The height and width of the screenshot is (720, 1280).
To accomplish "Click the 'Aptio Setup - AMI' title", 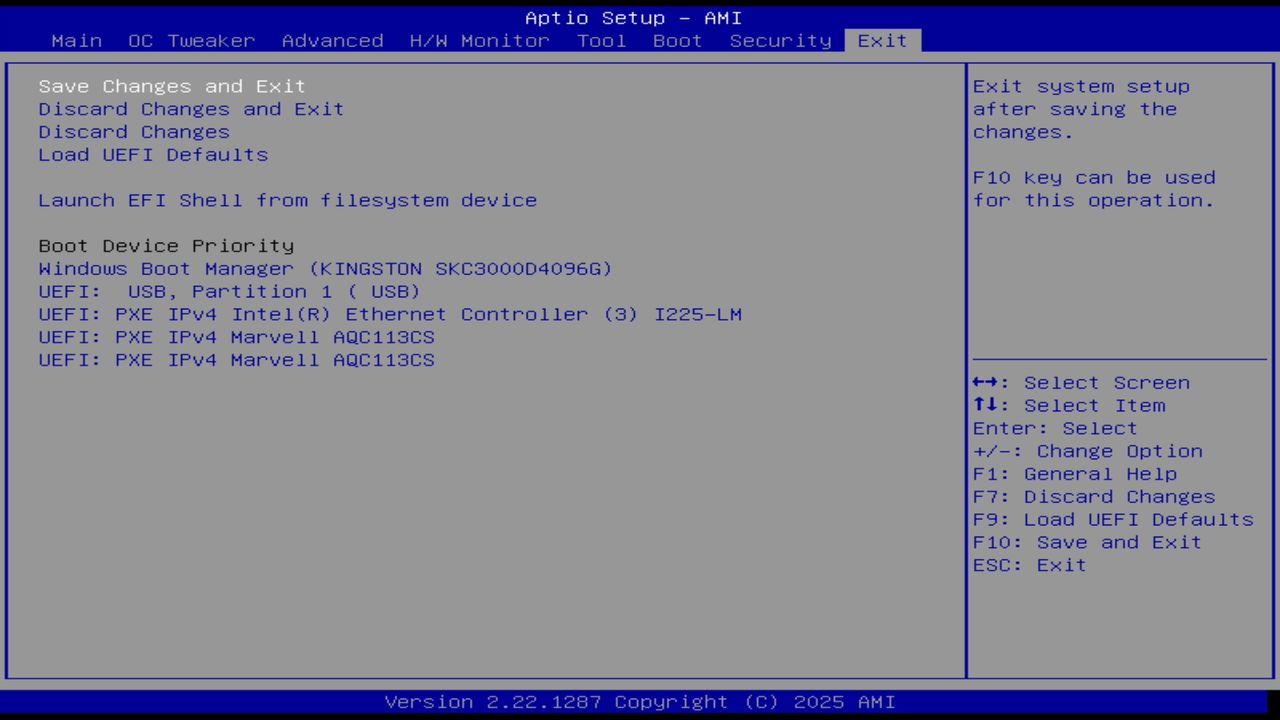I will coord(634,18).
